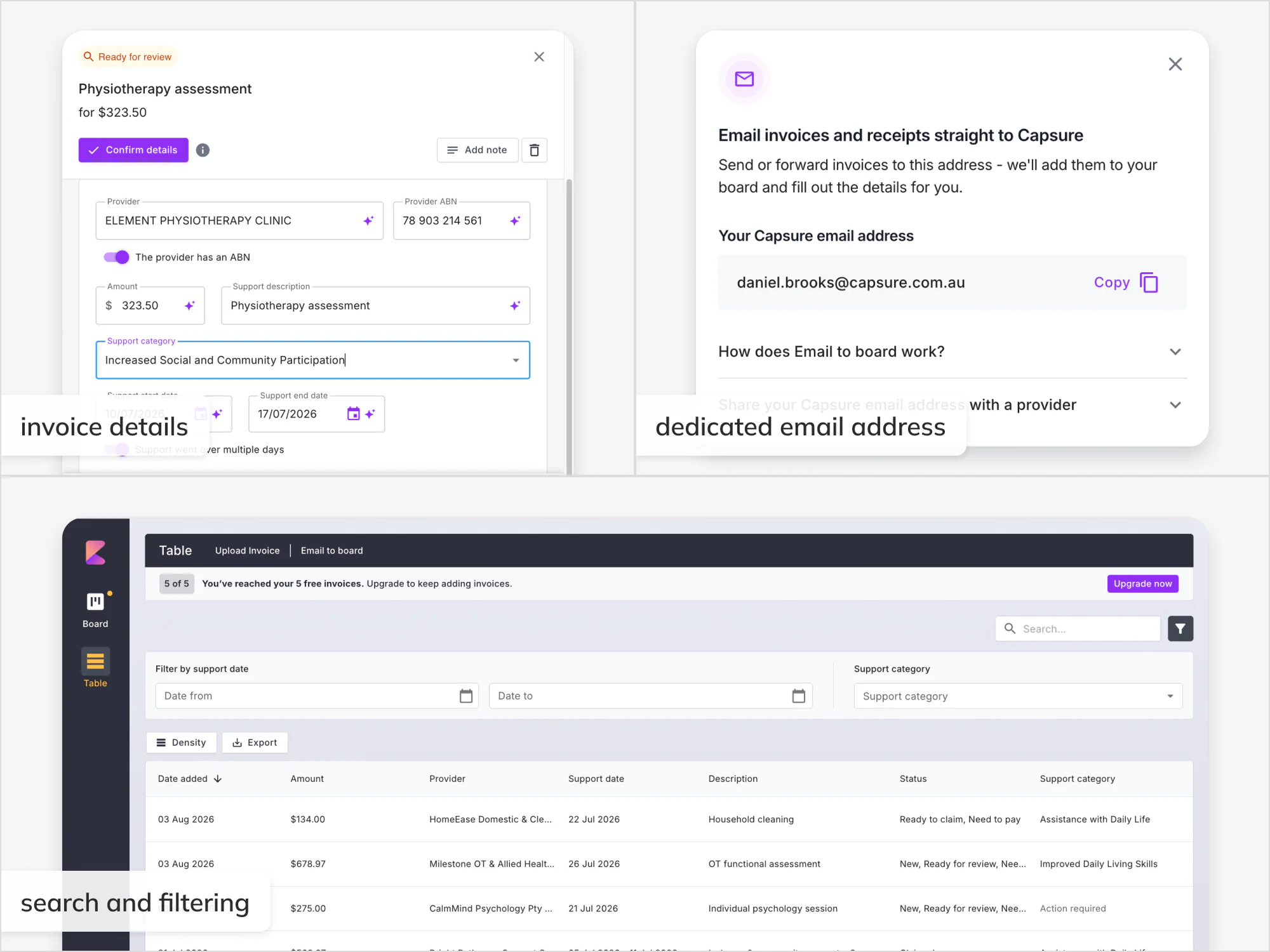
Task: Click the copy icon next to email address
Action: (x=1149, y=283)
